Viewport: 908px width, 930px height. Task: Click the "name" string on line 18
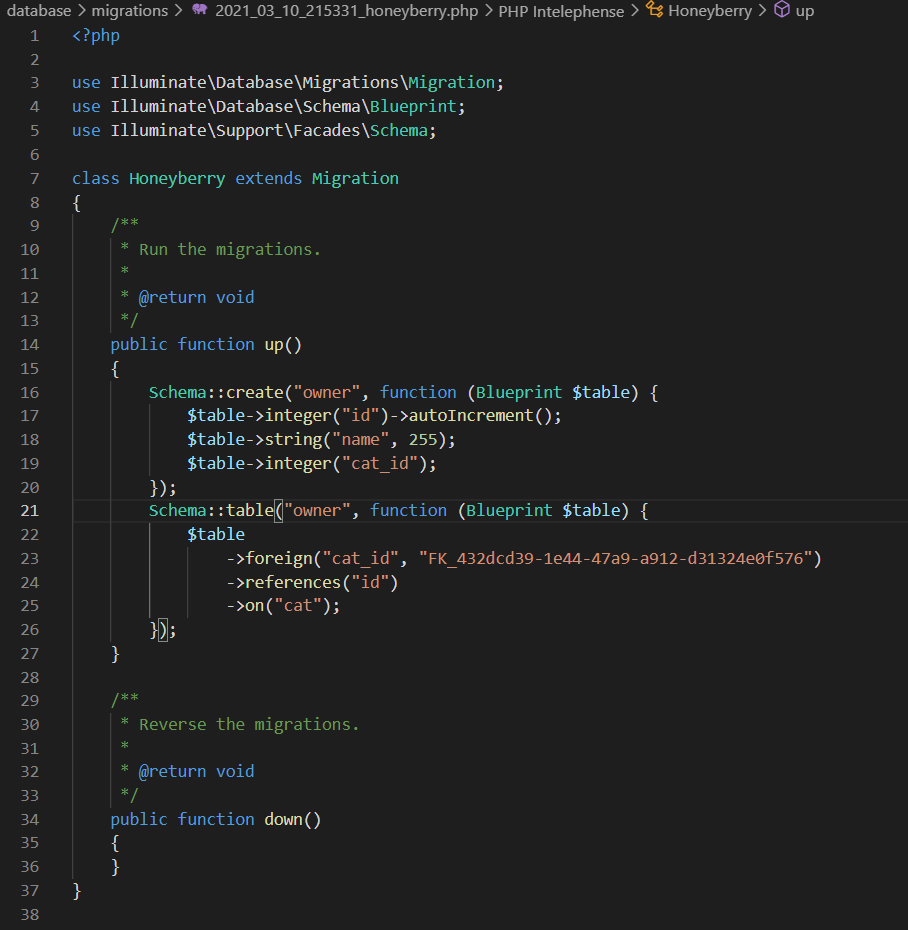pyautogui.click(x=360, y=439)
